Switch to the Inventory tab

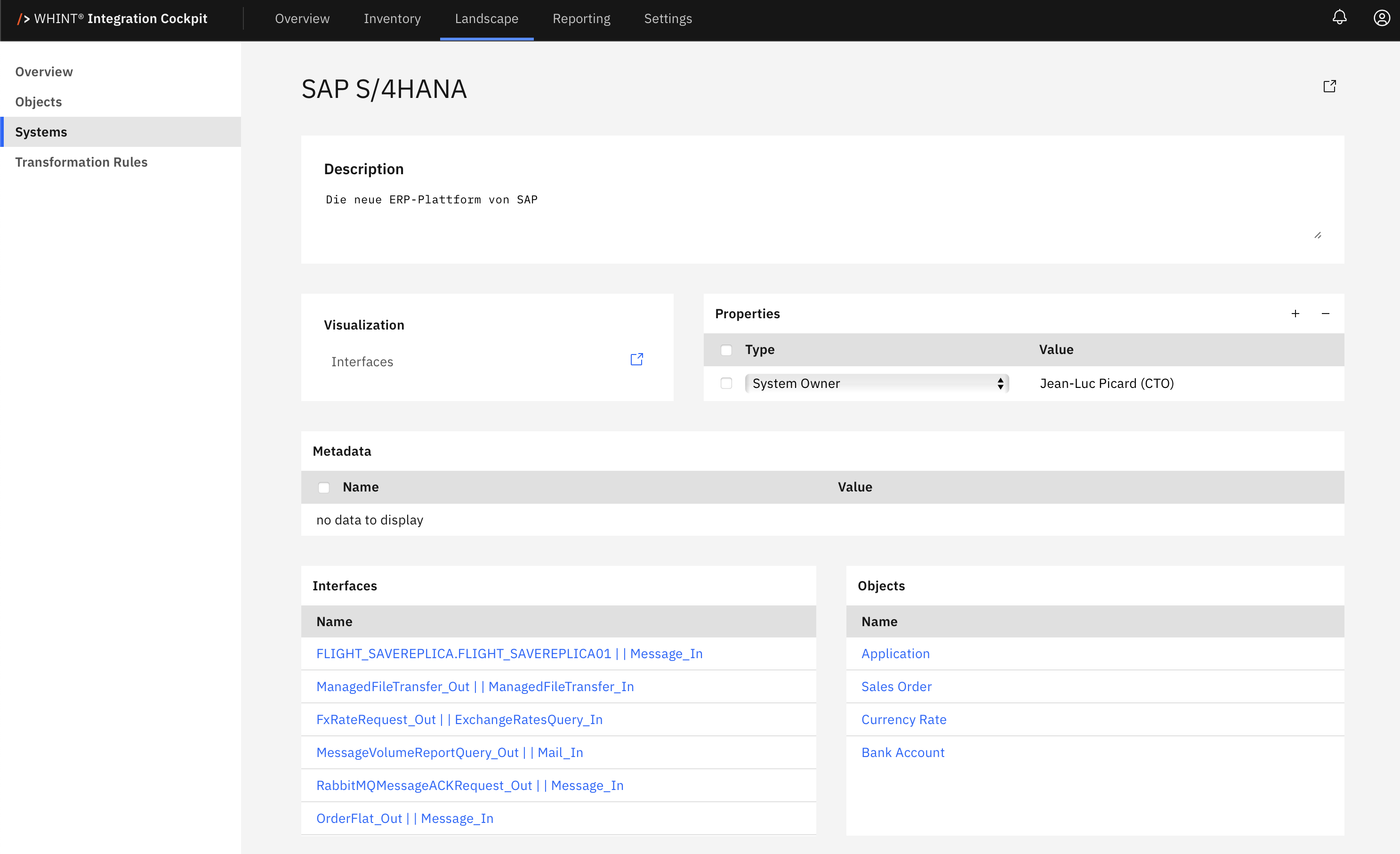[x=392, y=19]
